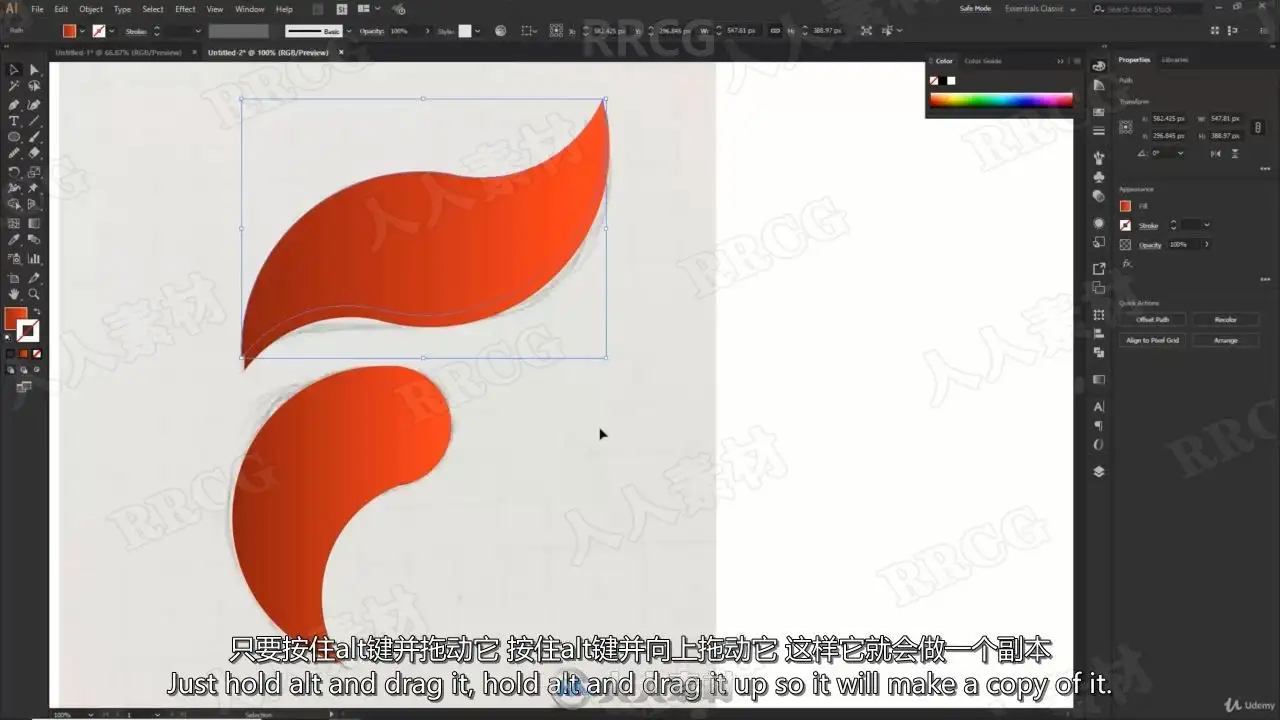Select the Magic Wand tool
Screen dimensions: 1280x720
(x=14, y=87)
